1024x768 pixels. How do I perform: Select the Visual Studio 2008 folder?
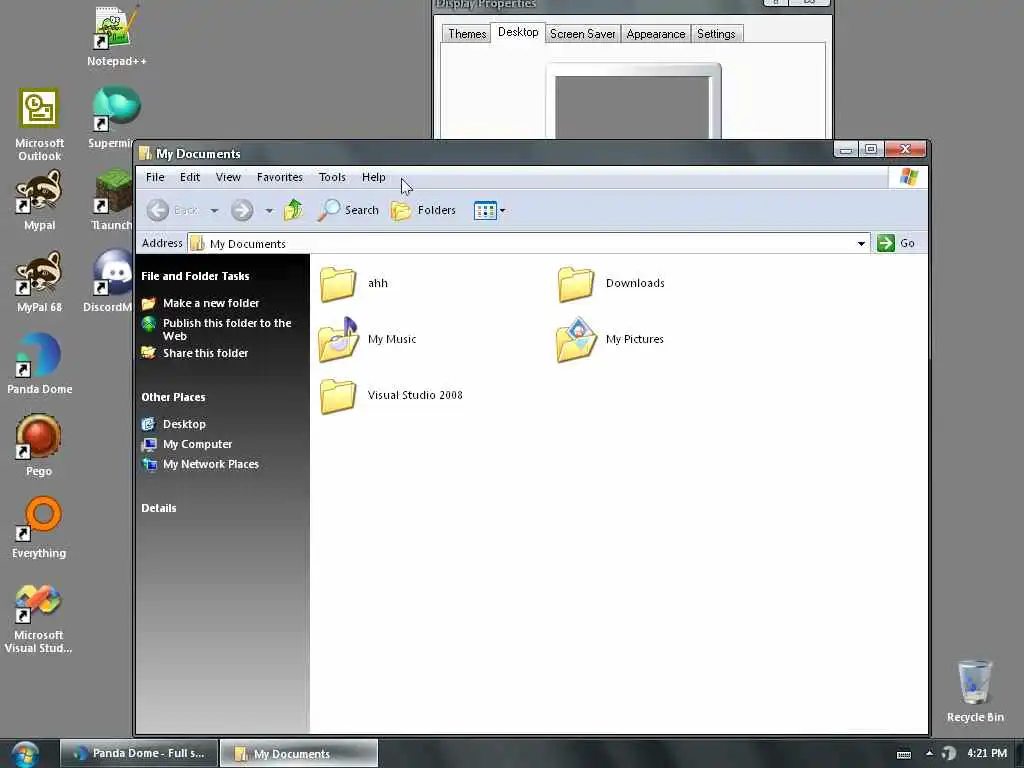tap(391, 395)
